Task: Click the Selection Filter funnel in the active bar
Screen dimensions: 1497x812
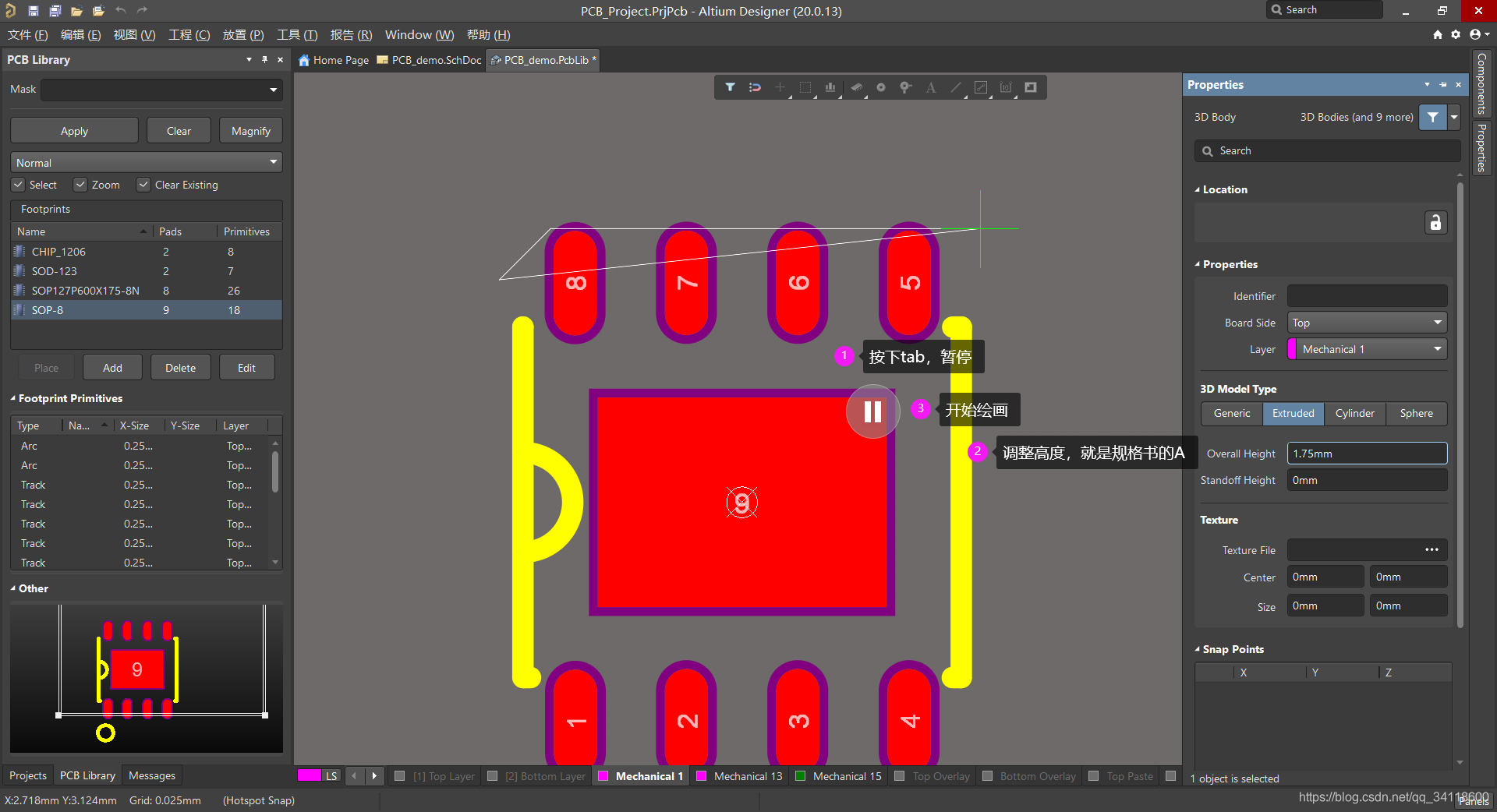Action: point(730,87)
